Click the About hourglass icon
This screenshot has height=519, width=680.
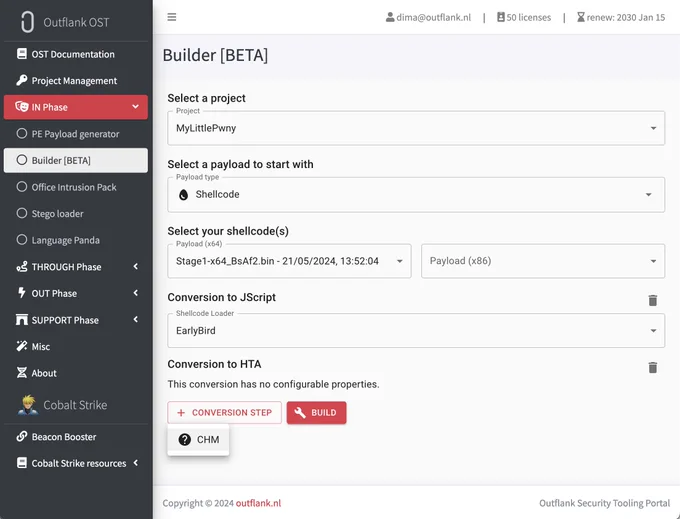(x=21, y=372)
